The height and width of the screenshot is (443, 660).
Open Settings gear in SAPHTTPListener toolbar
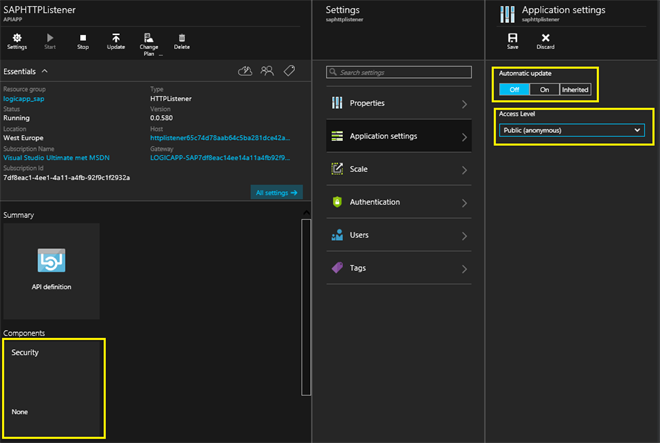point(17,40)
